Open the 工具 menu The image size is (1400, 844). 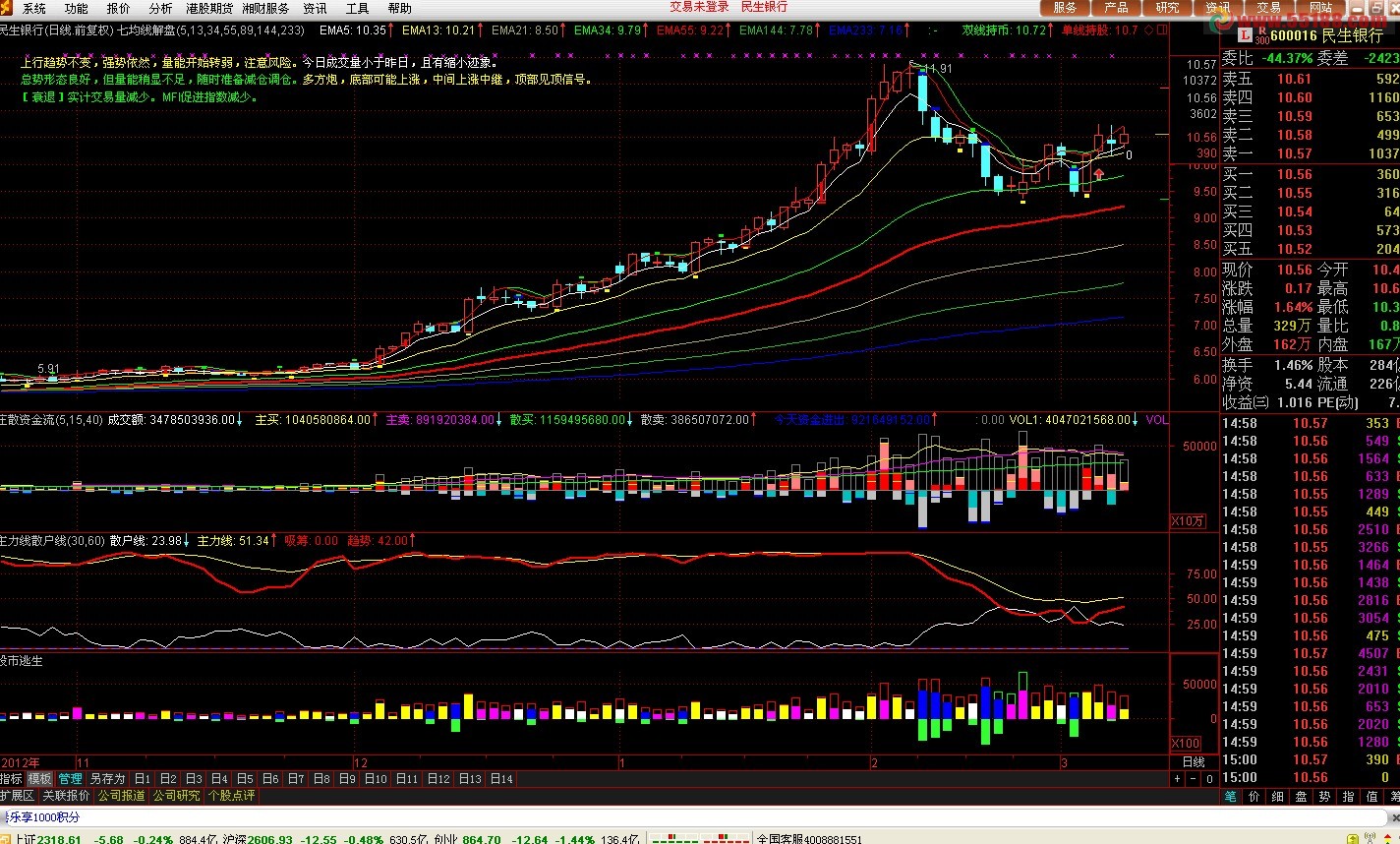[x=357, y=8]
